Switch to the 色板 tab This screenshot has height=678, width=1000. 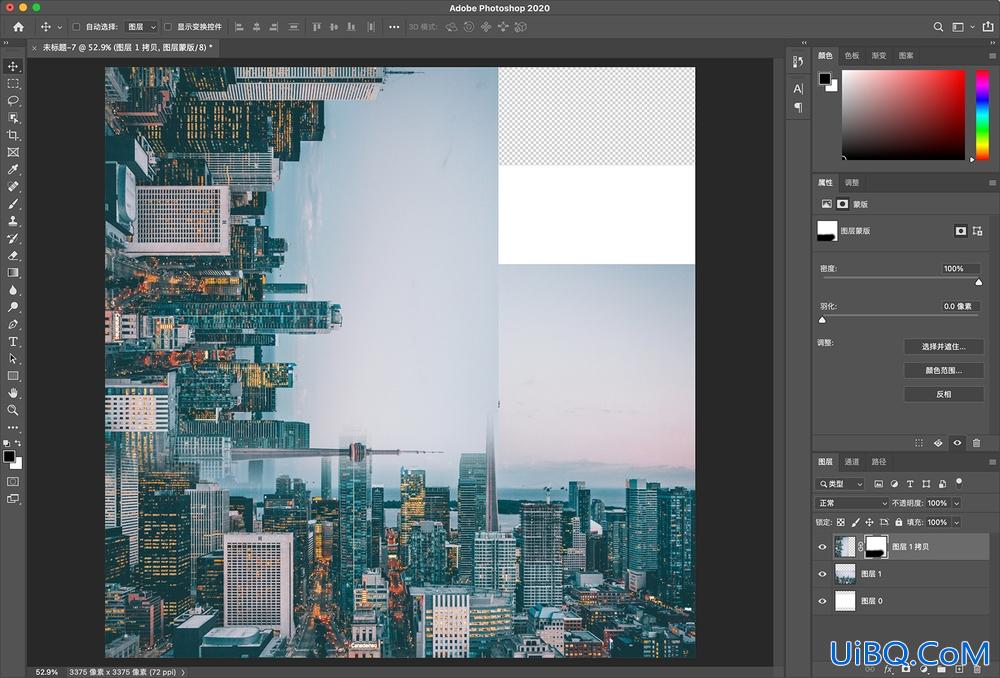852,55
